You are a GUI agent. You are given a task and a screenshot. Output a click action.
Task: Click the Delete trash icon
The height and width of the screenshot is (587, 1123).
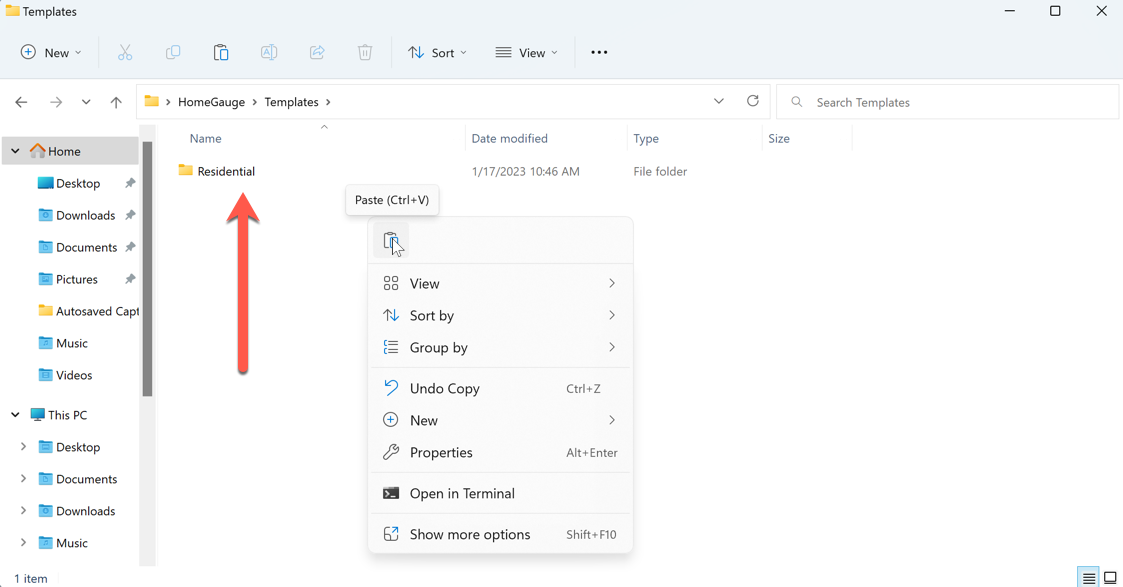point(365,53)
